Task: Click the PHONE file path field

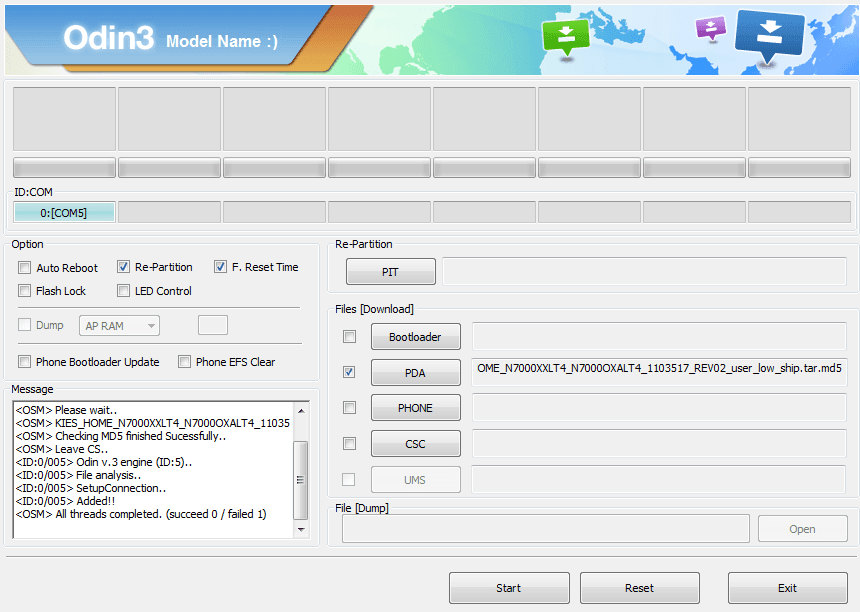Action: coord(659,407)
